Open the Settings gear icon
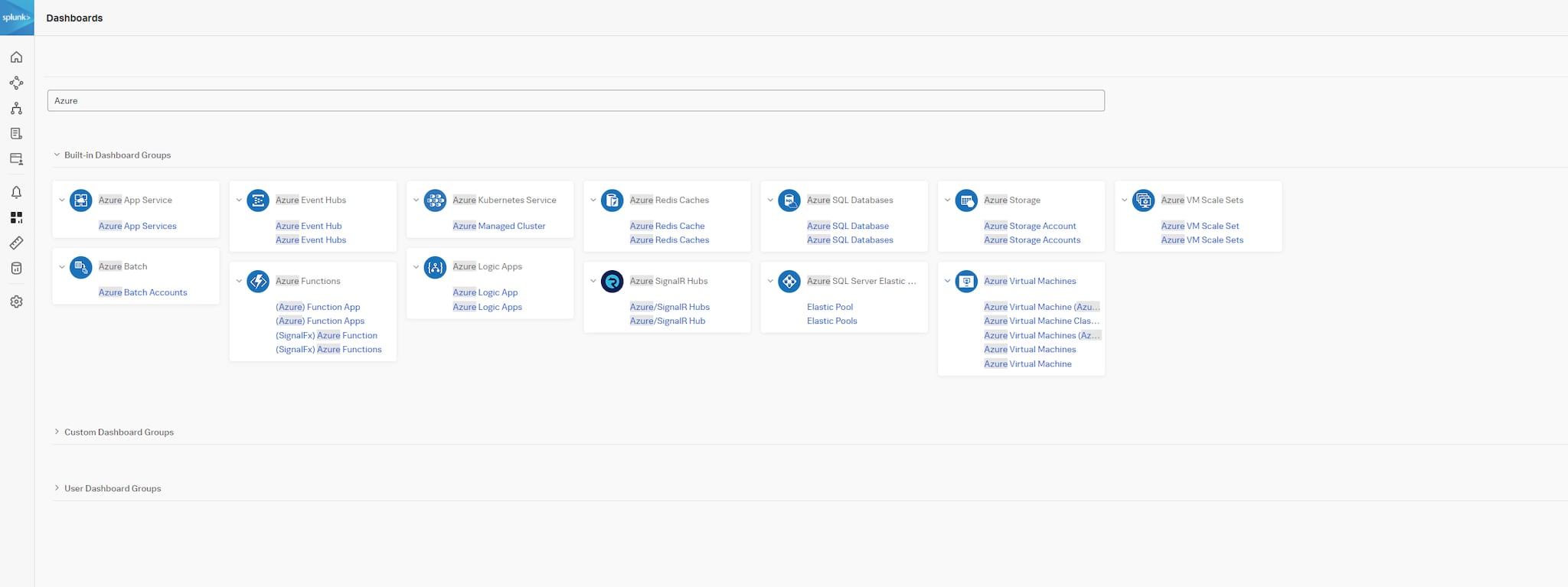The image size is (1568, 587). pyautogui.click(x=16, y=302)
